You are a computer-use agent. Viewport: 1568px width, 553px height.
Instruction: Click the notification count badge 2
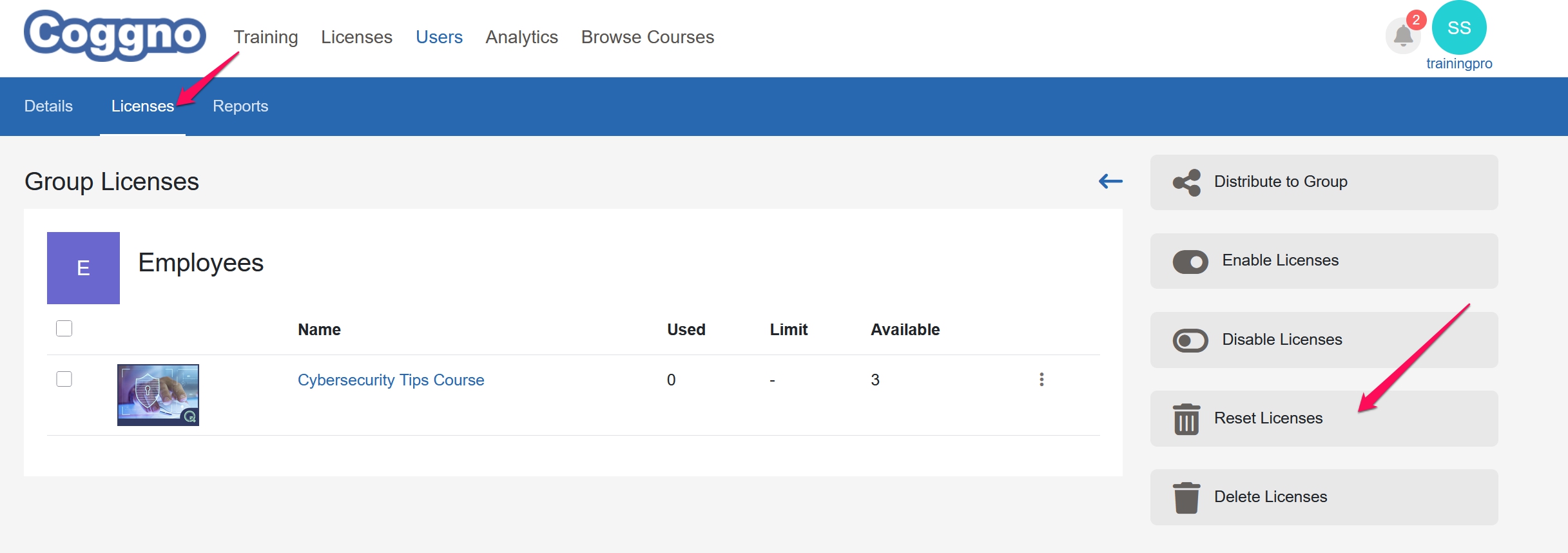click(1416, 20)
